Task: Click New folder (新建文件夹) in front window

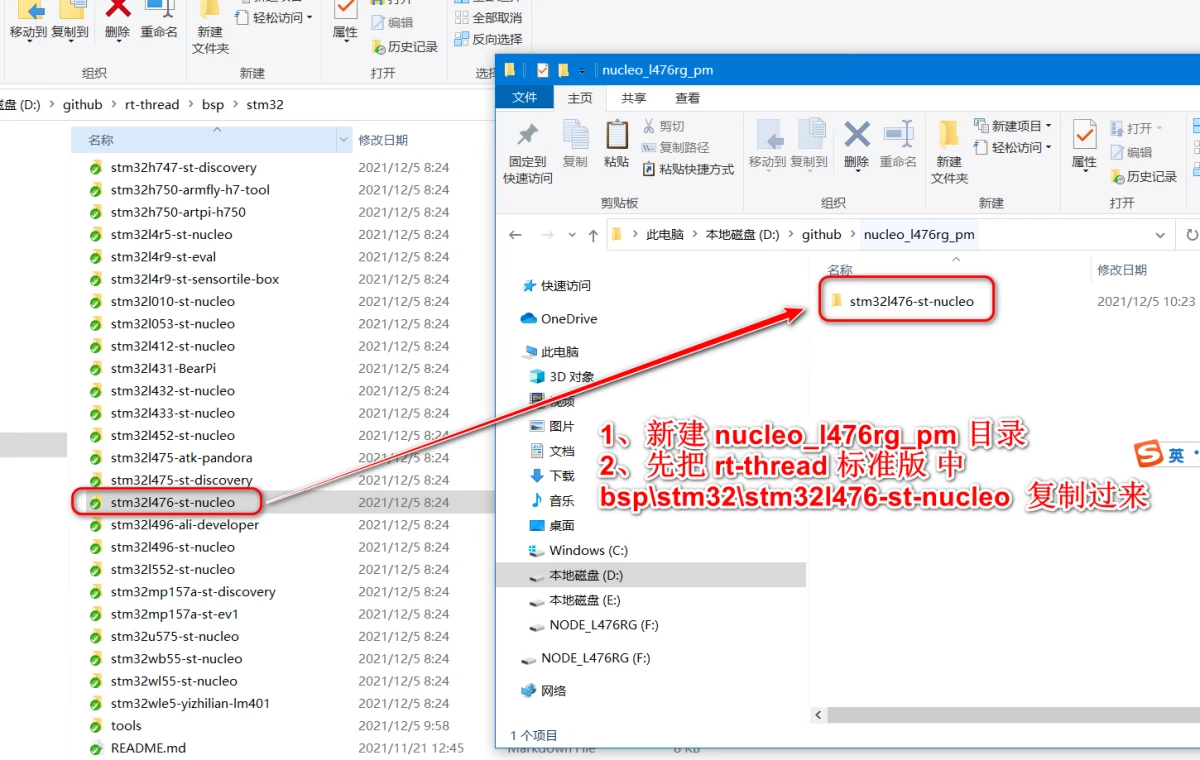Action: click(x=949, y=152)
